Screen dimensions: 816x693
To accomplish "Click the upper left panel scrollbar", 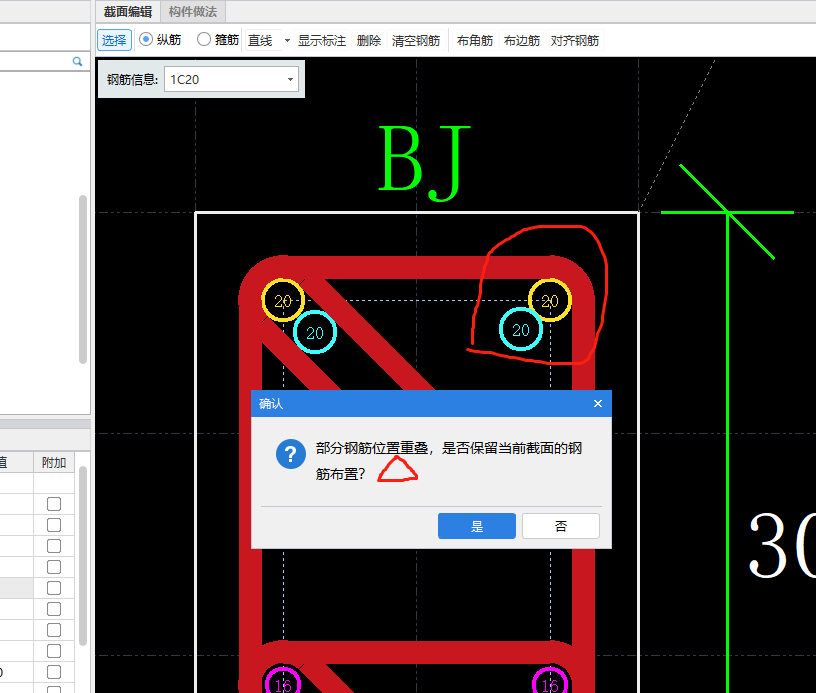I will pyautogui.click(x=83, y=279).
